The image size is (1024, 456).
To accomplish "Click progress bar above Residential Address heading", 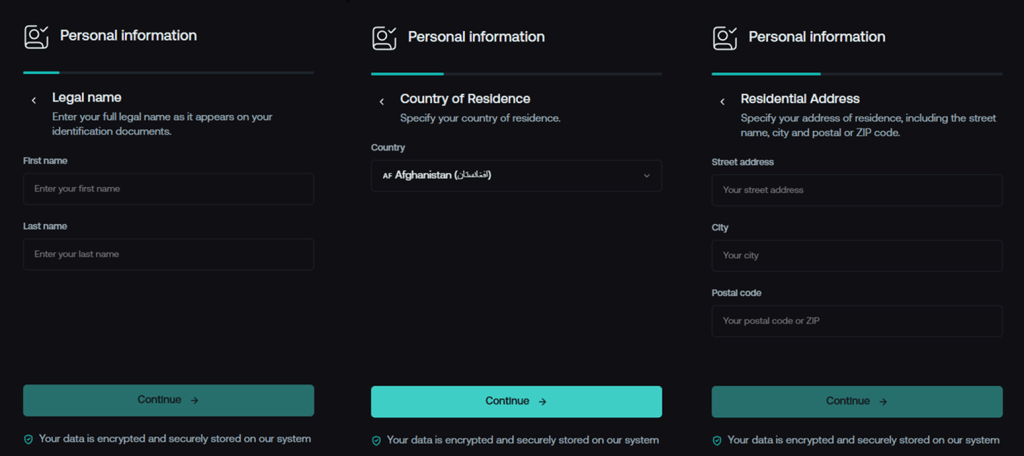I will coord(857,74).
